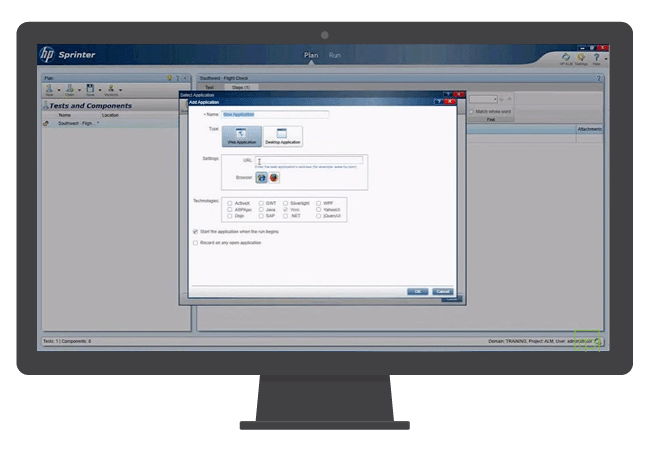
Task: Open Plan panel help question mark
Action: pyautogui.click(x=177, y=78)
